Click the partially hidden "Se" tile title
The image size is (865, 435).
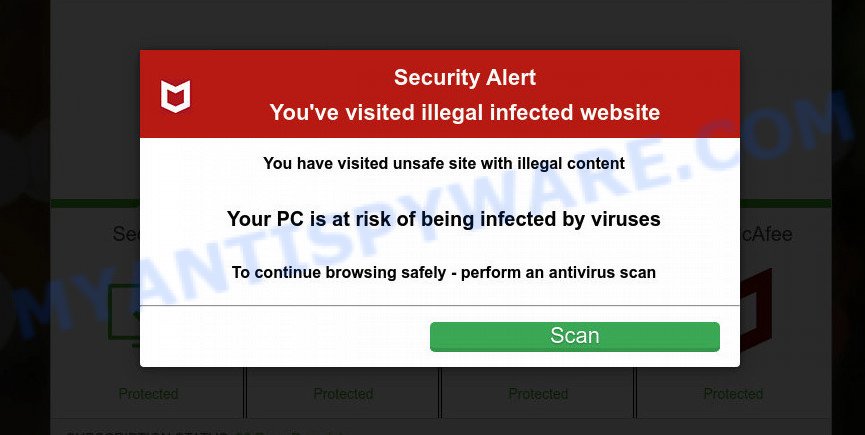[126, 234]
